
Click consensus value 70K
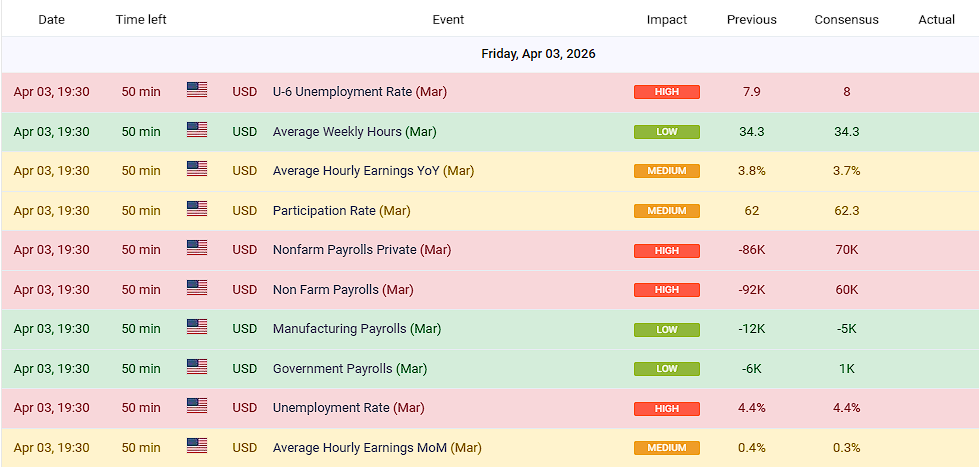point(847,250)
